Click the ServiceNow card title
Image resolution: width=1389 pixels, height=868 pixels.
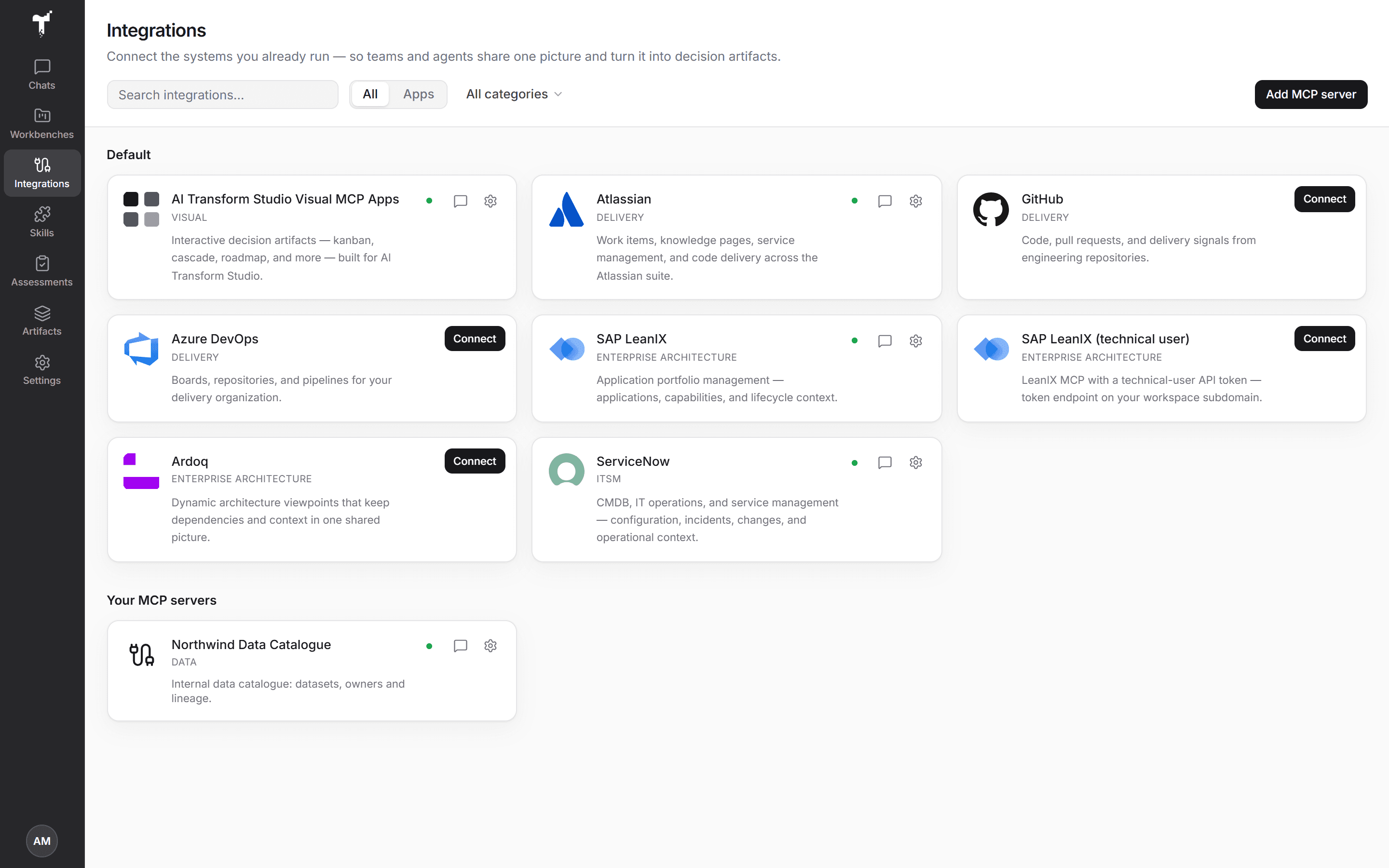633,461
